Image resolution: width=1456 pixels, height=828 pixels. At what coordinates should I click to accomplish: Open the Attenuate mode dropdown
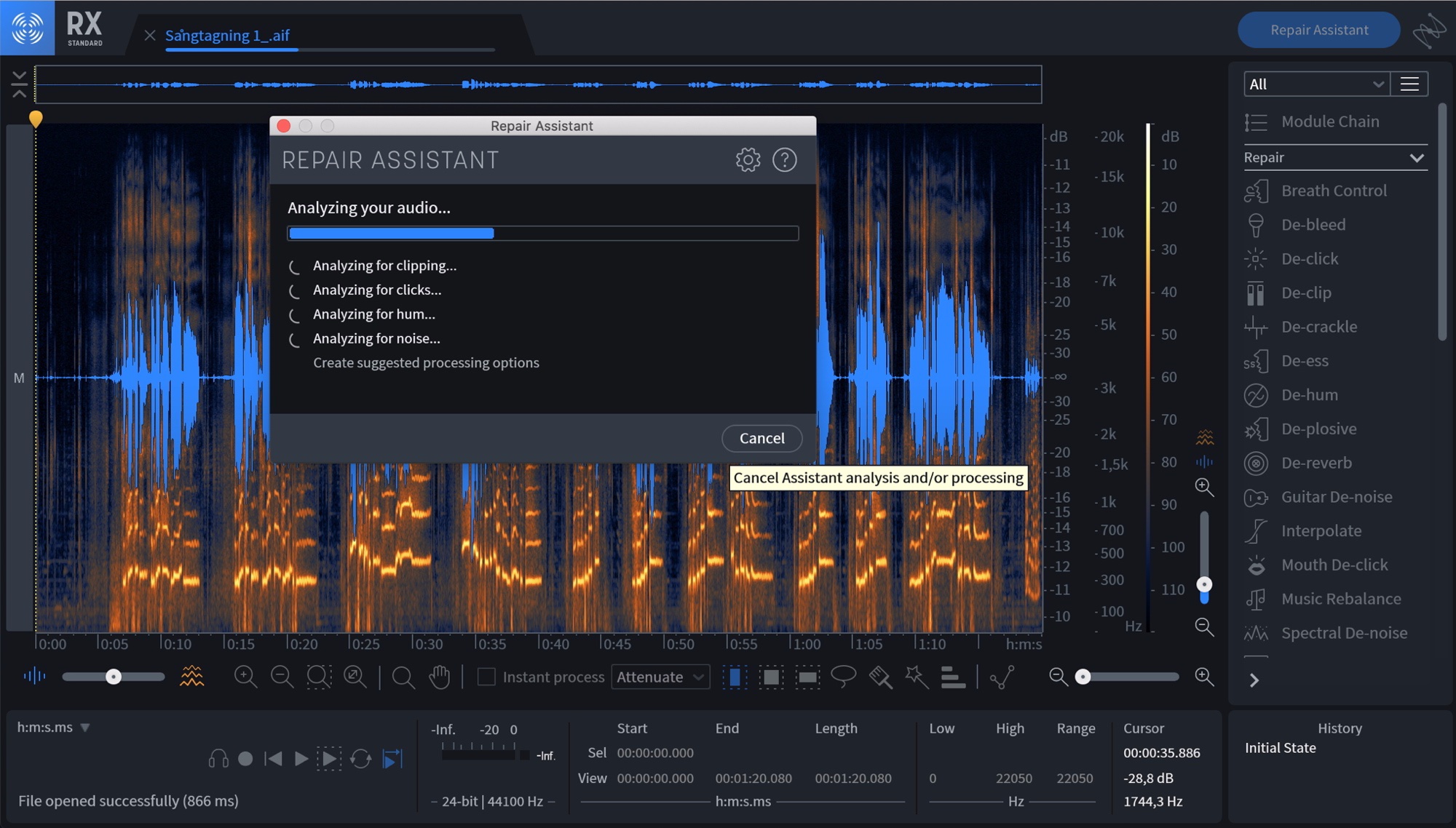(x=660, y=677)
